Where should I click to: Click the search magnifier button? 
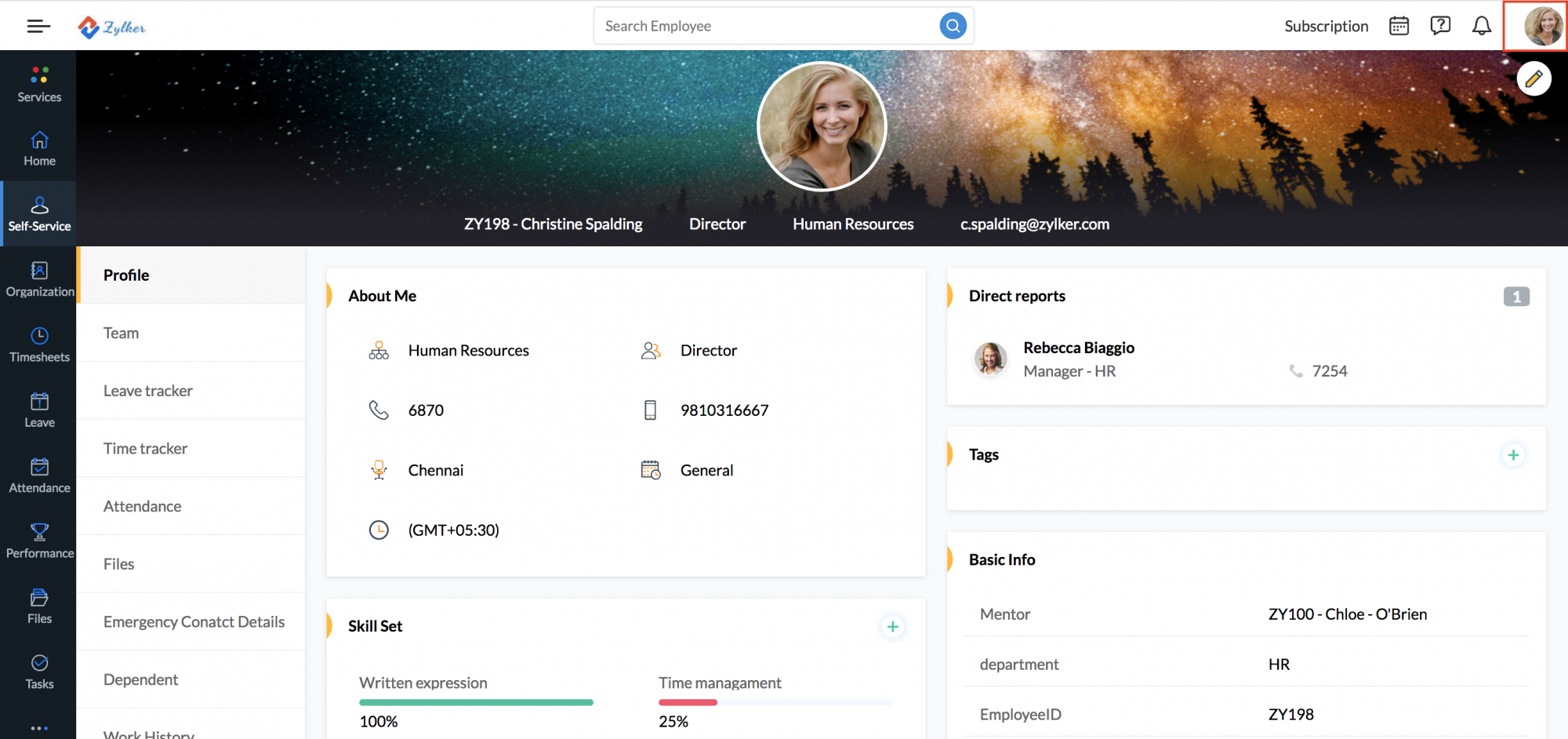pos(953,26)
